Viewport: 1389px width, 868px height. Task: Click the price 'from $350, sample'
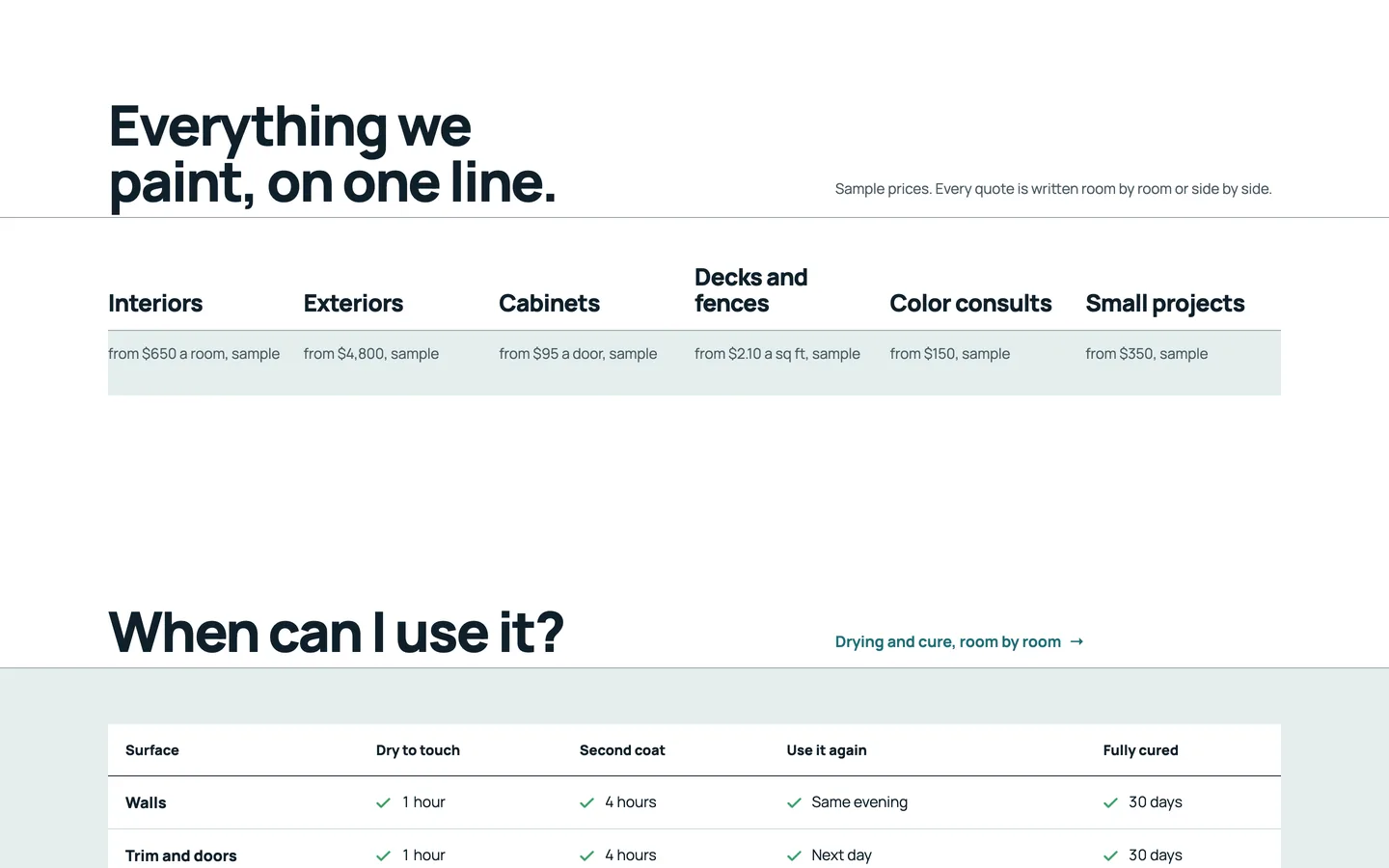1147,354
